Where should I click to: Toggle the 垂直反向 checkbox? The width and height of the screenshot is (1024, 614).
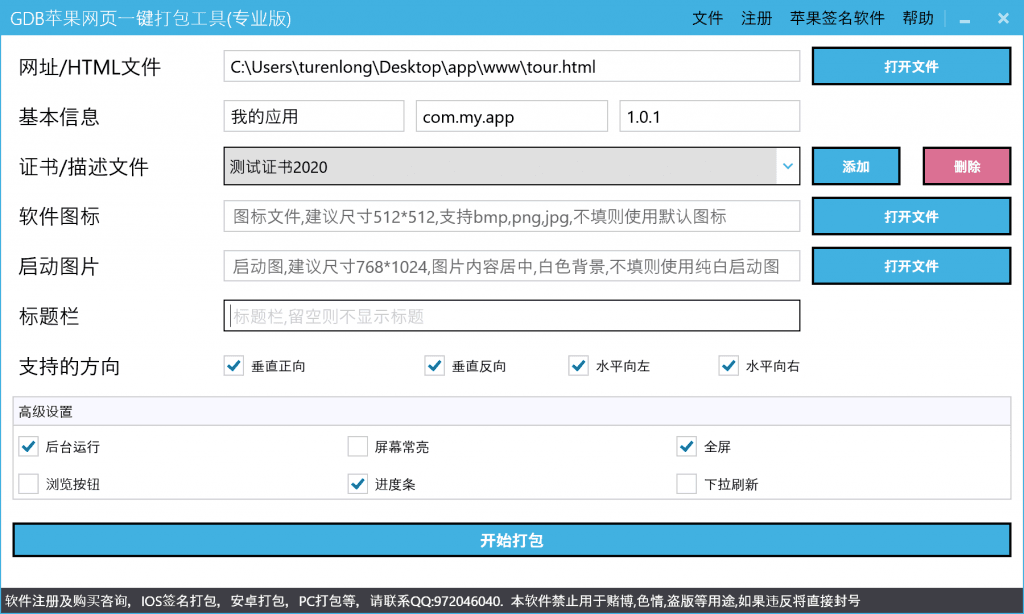click(434, 366)
